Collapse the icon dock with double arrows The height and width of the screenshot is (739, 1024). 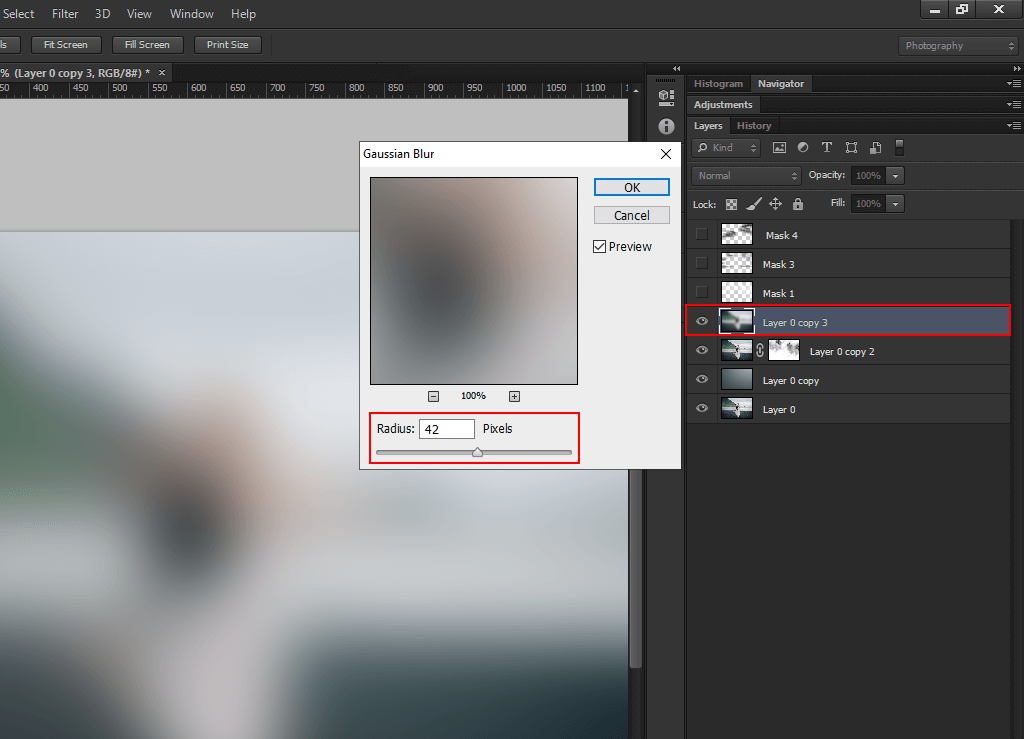click(677, 68)
